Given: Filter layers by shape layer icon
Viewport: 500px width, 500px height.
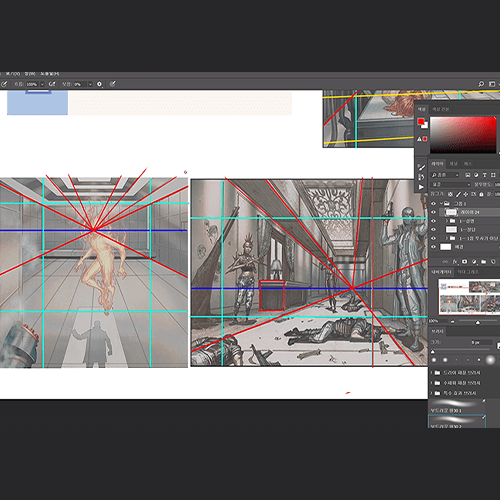Looking at the screenshot, I should (493, 175).
